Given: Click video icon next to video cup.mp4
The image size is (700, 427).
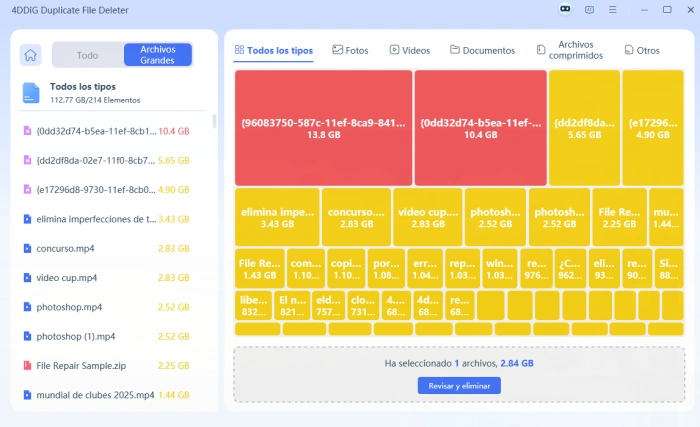Looking at the screenshot, I should coord(27,277).
